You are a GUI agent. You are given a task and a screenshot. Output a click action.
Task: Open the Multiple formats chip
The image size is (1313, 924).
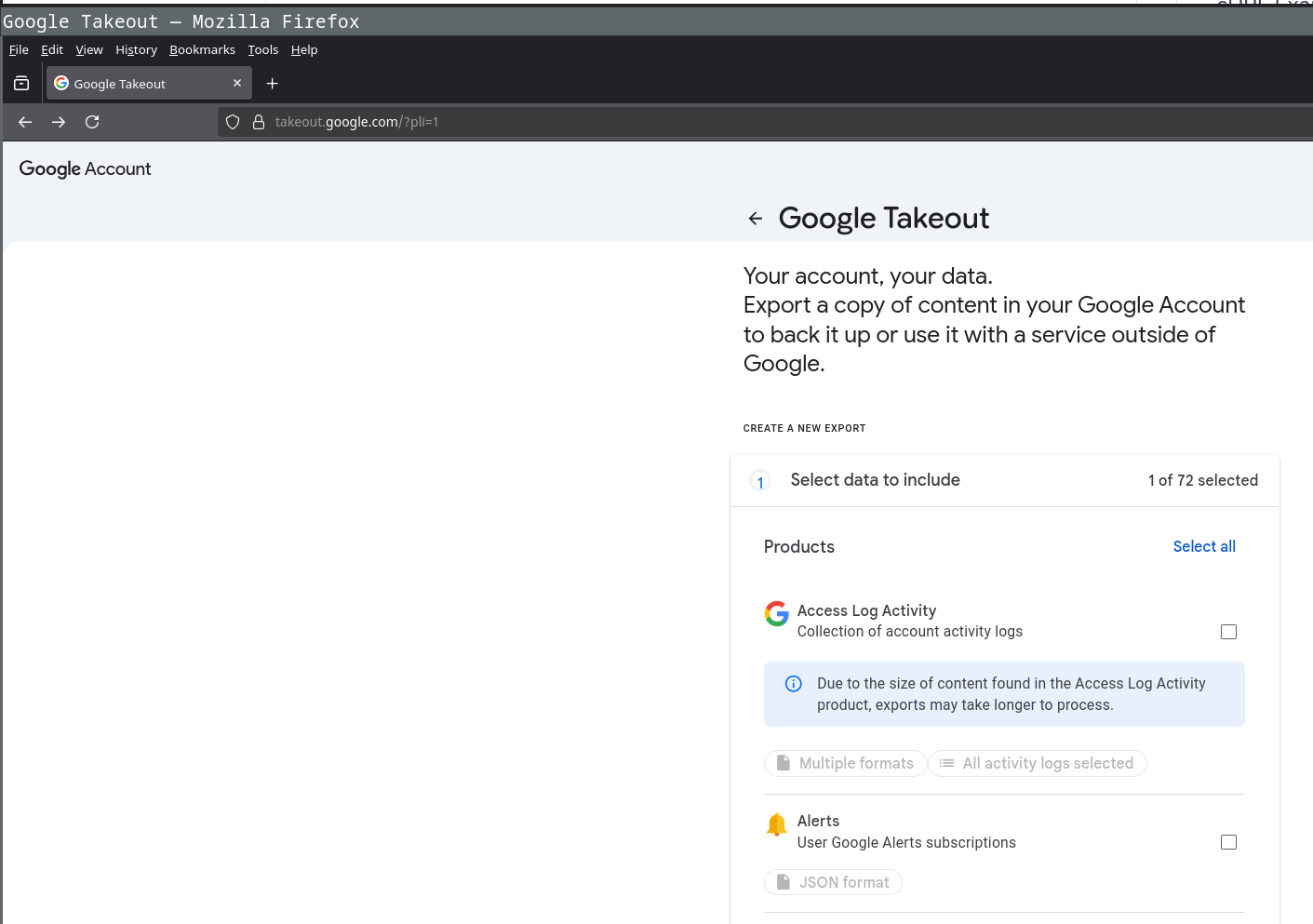(x=845, y=763)
